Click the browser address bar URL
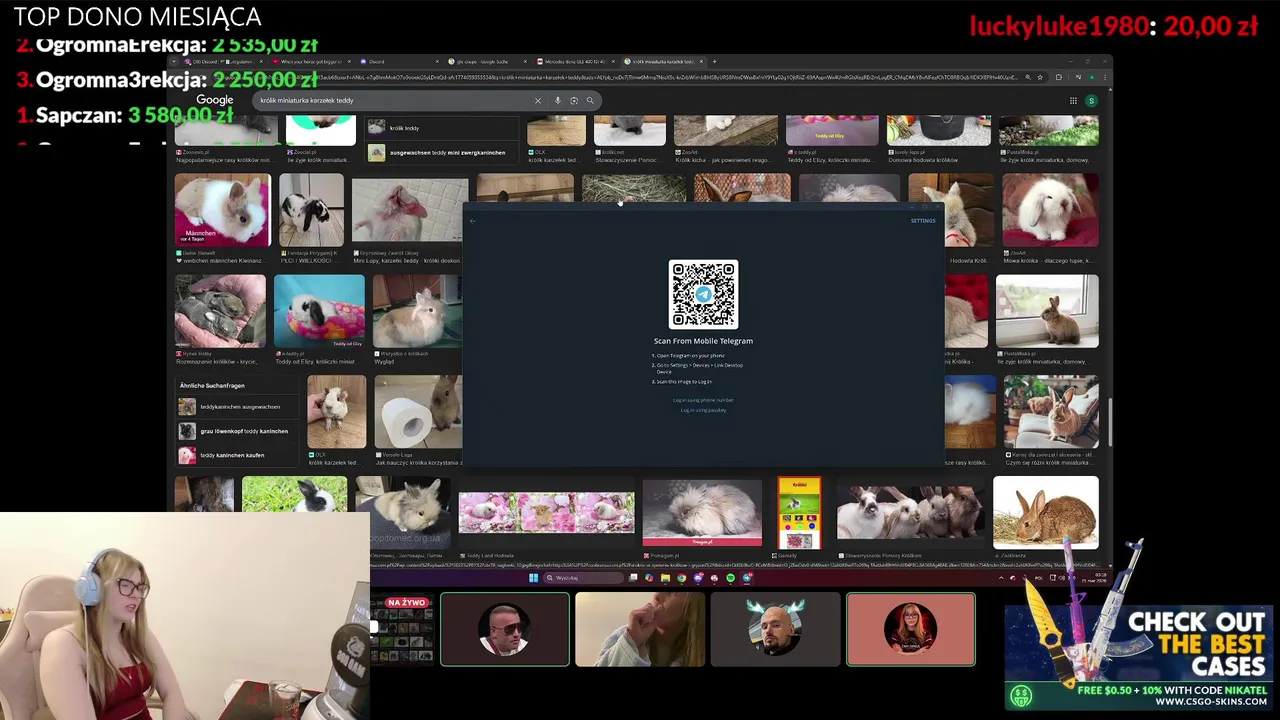Screen dimensions: 1280x720 [x=620, y=77]
